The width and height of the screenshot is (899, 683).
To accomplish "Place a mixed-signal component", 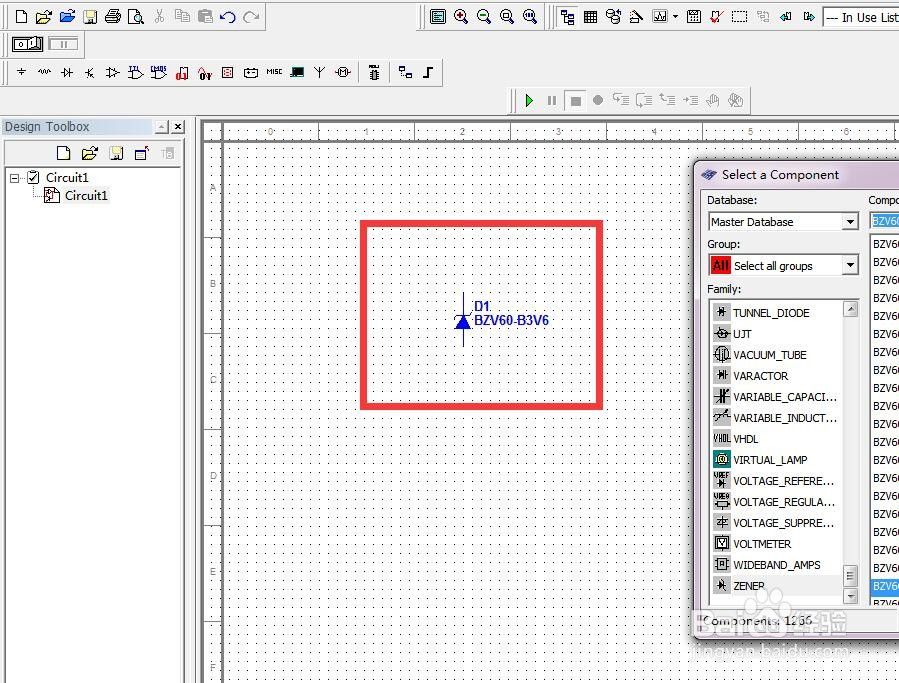I will click(x=205, y=72).
